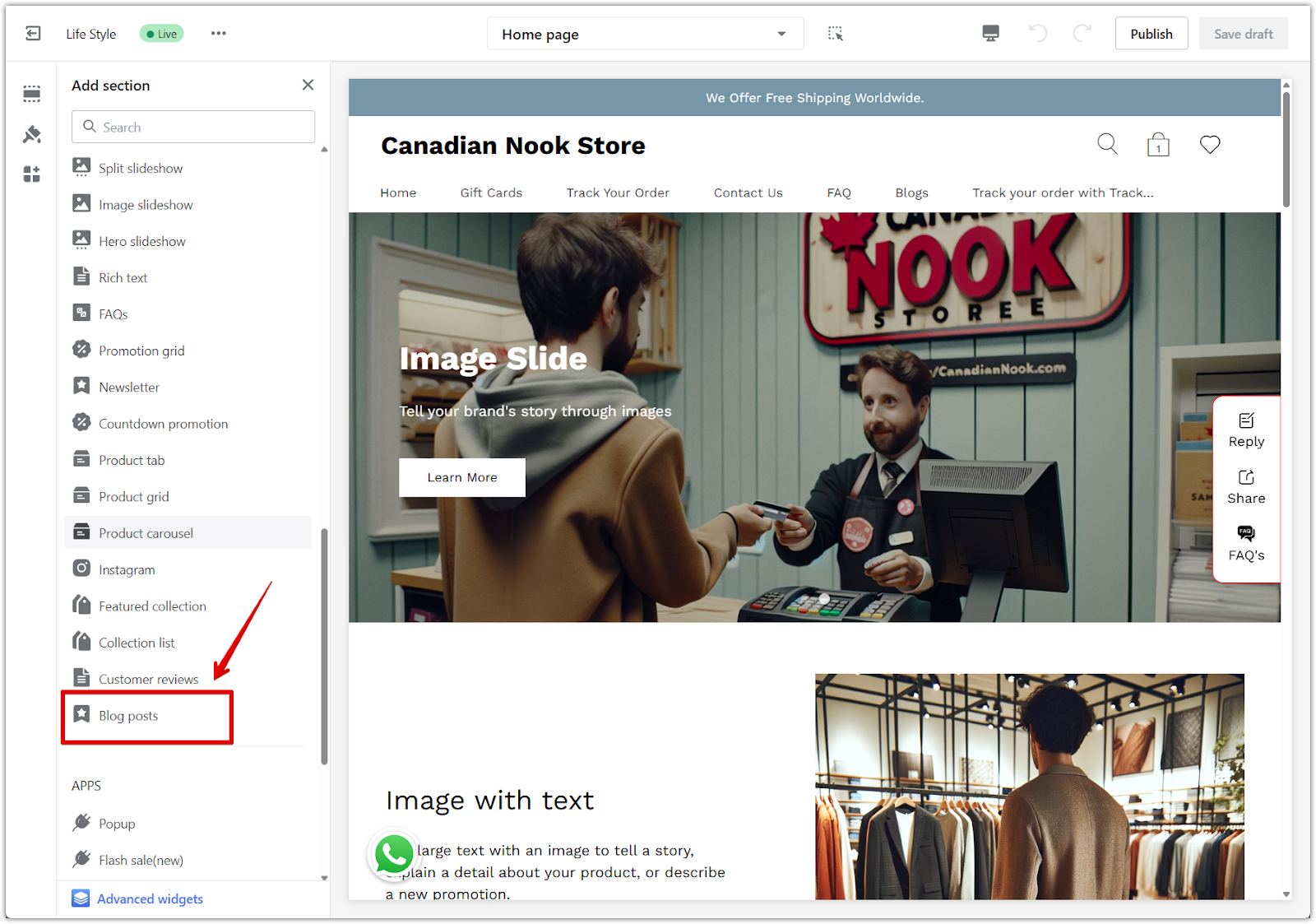Click the Promotion grid discount icon
Screen dimensions: 1316x924
point(81,349)
